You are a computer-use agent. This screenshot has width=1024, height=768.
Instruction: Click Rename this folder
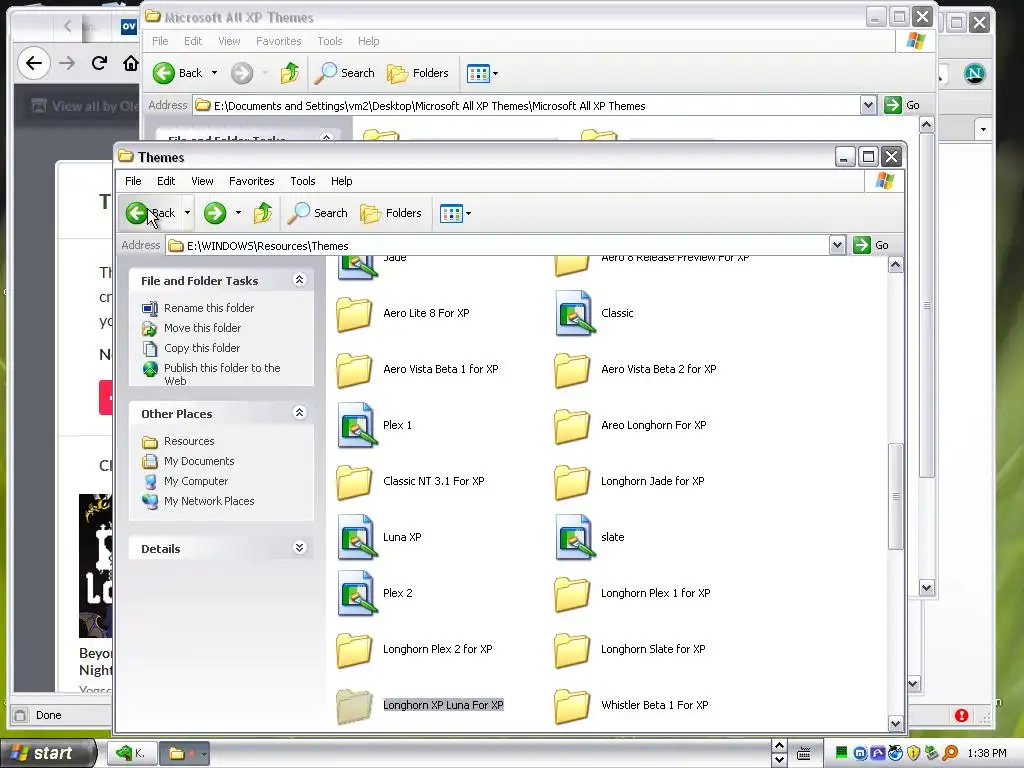tap(199, 308)
